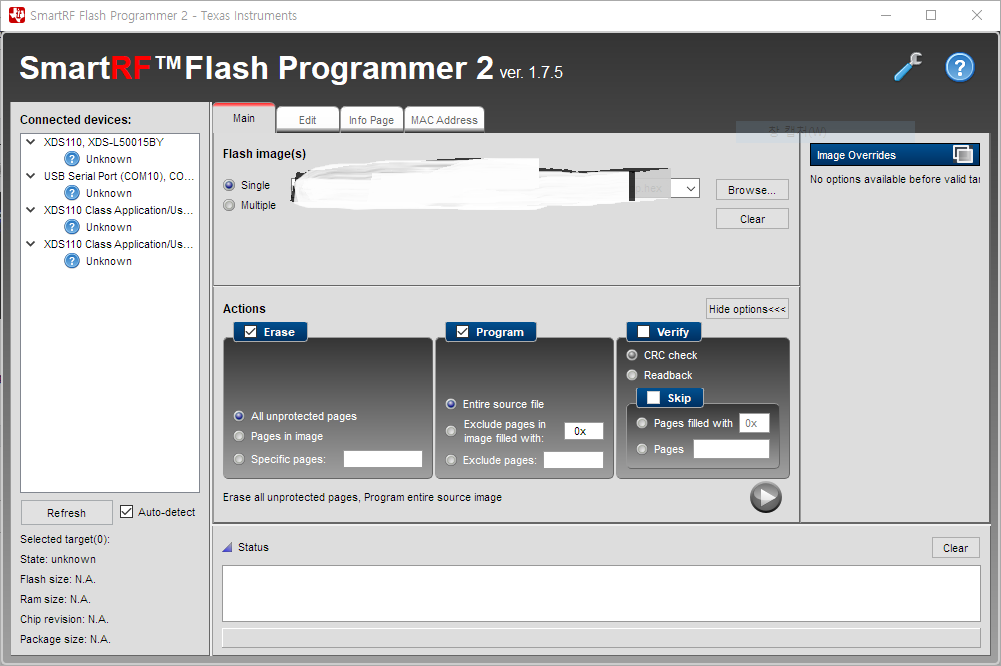Viewport: 1001px width, 666px height.
Task: Click the Status output text area
Action: (601, 593)
